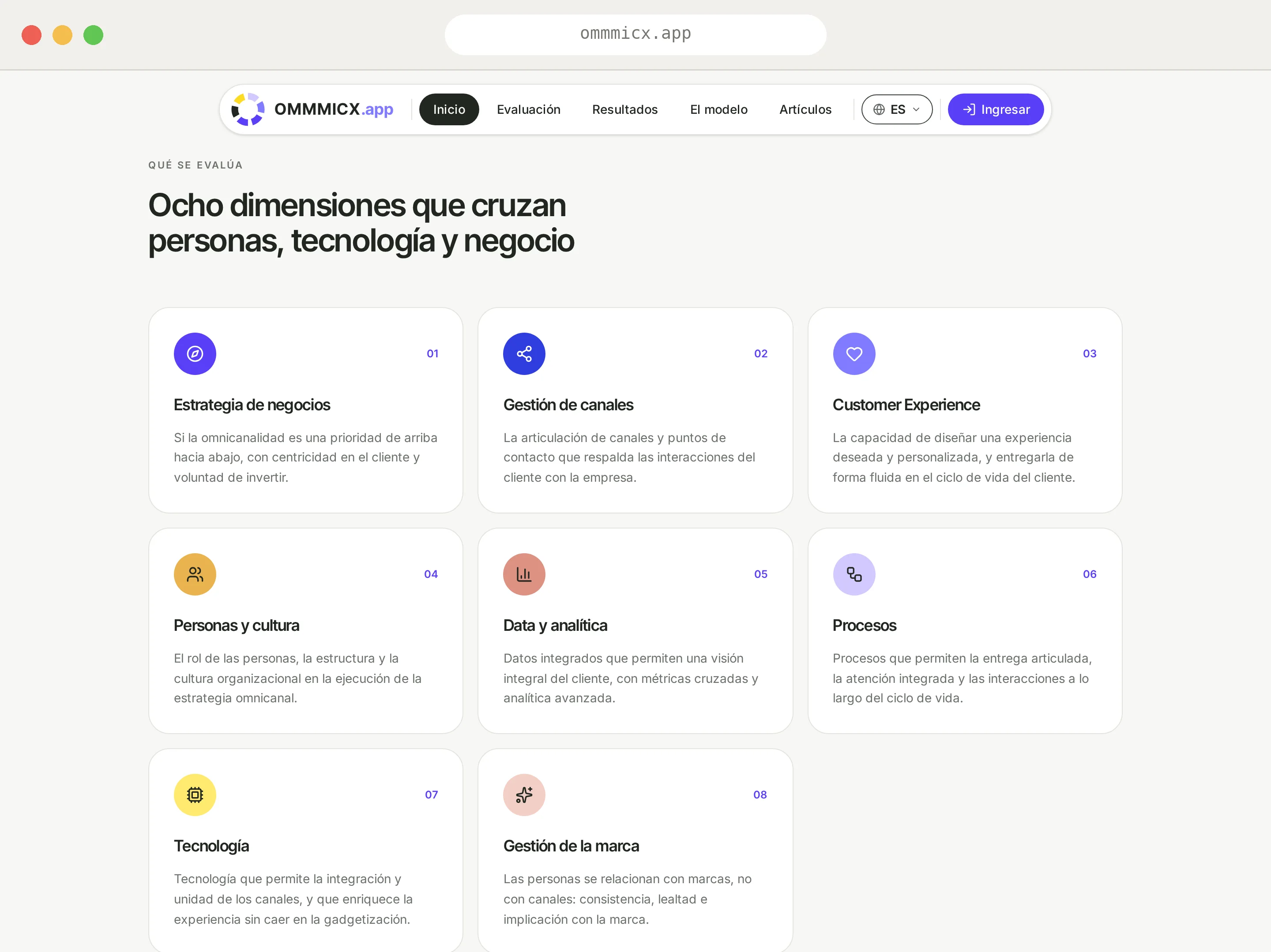Click the workflow icon on Procesos
This screenshot has height=952, width=1271.
click(x=854, y=574)
